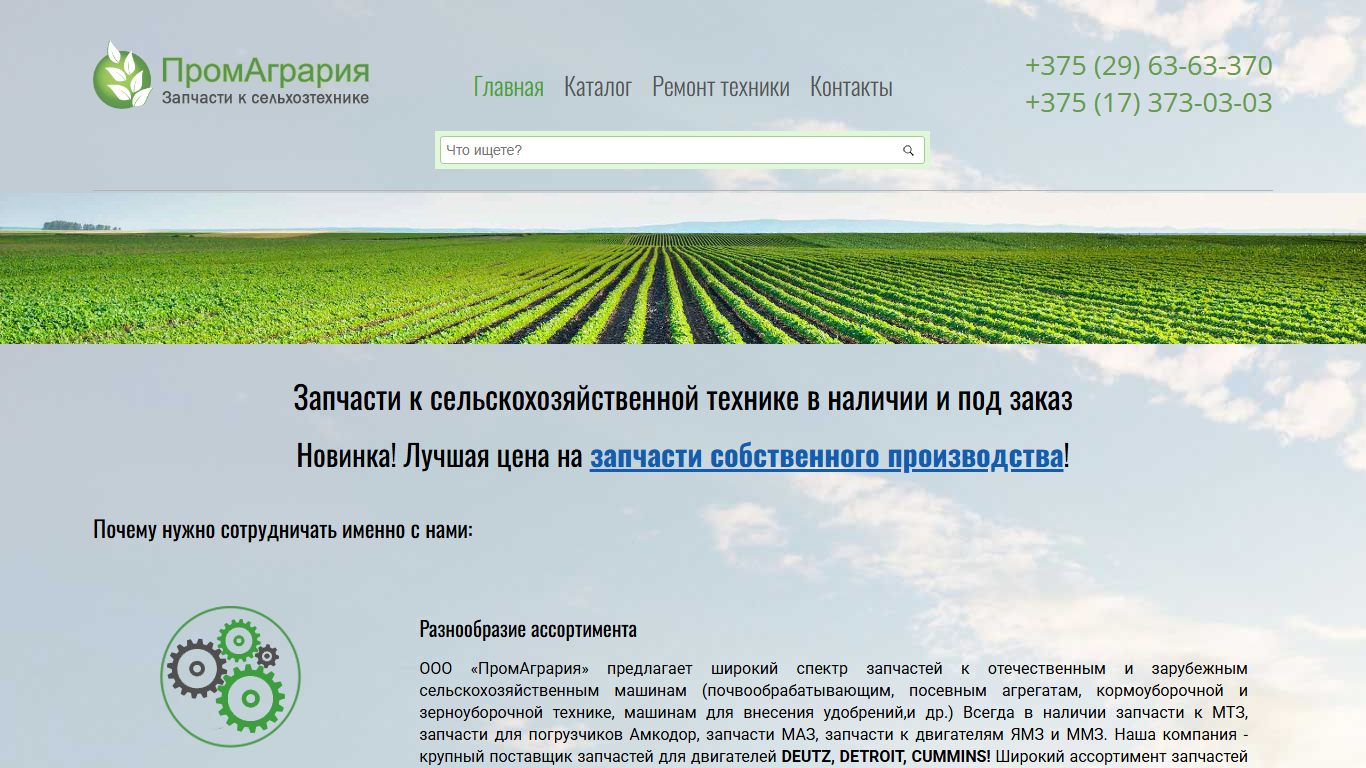
Task: Go to Ремонт техники page
Action: (721, 87)
